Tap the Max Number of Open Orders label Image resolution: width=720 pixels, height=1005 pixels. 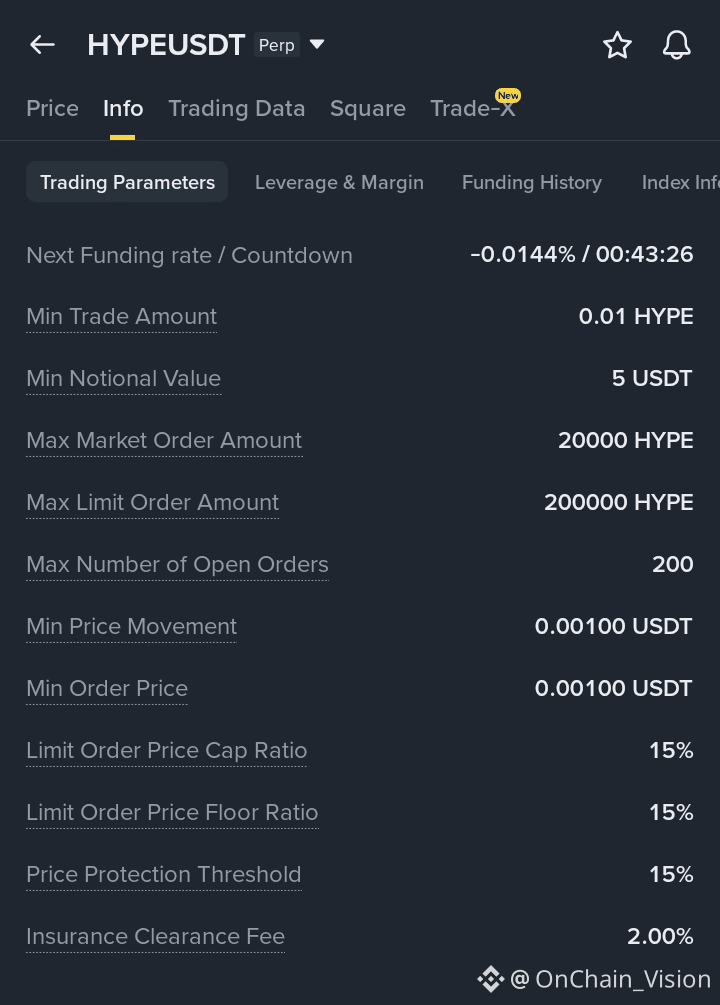point(177,564)
